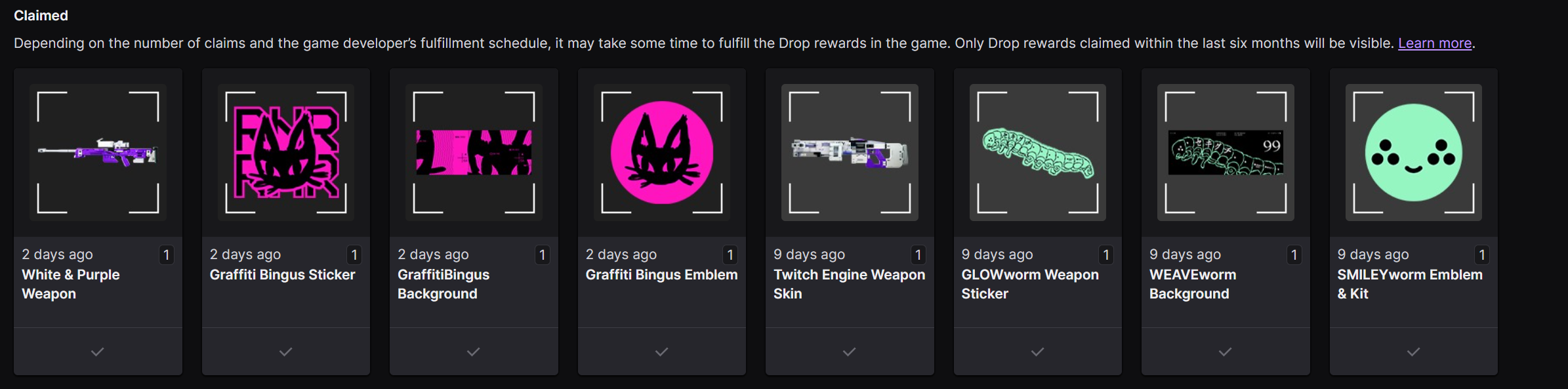Click the White & Purple Weapon title

coord(71,284)
